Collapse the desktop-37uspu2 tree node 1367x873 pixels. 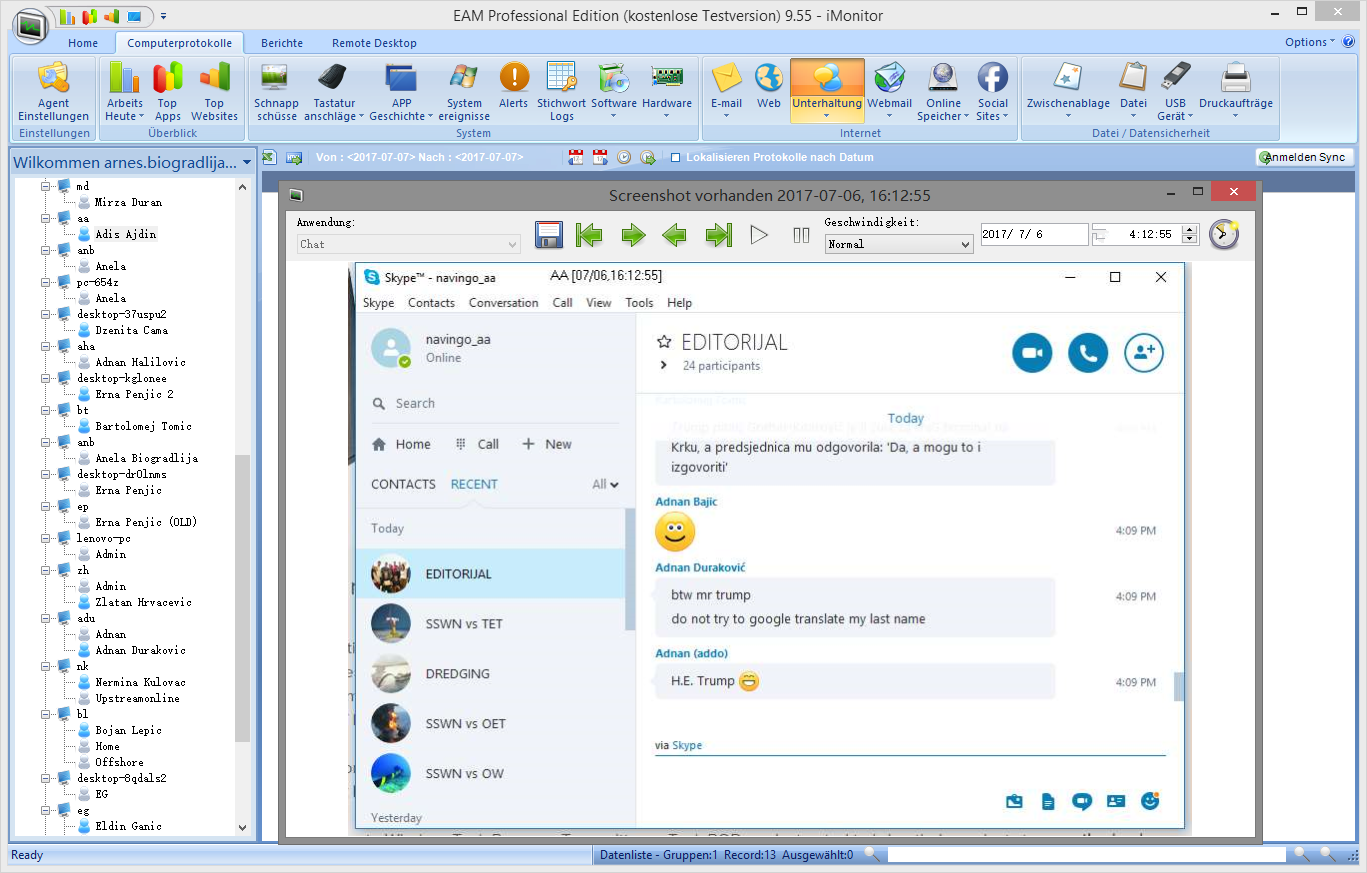point(45,314)
